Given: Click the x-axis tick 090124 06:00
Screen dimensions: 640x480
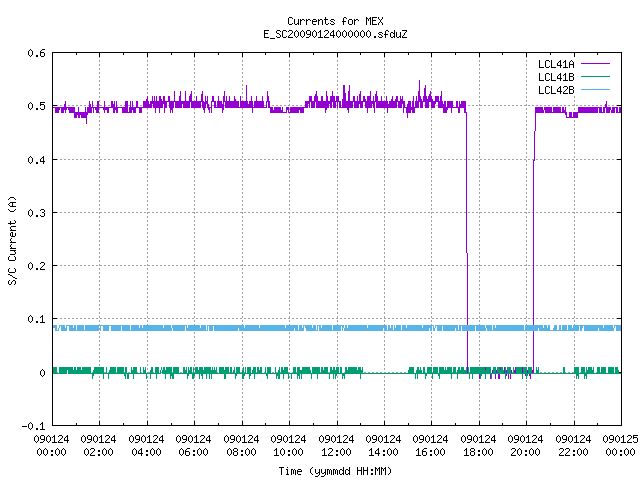Looking at the screenshot, I should 193,445.
